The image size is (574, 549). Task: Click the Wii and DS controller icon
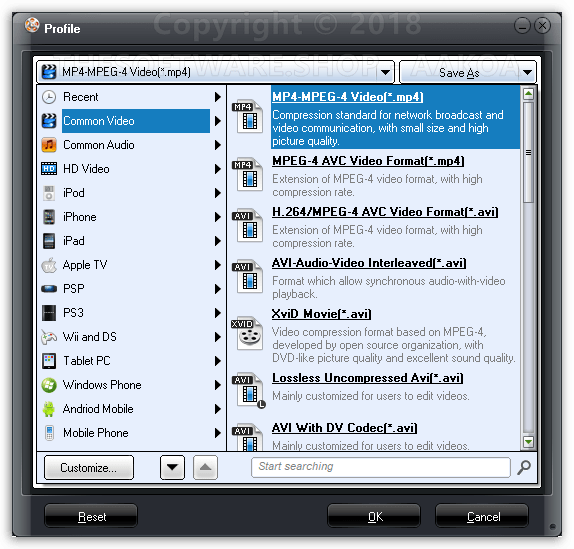pos(49,337)
